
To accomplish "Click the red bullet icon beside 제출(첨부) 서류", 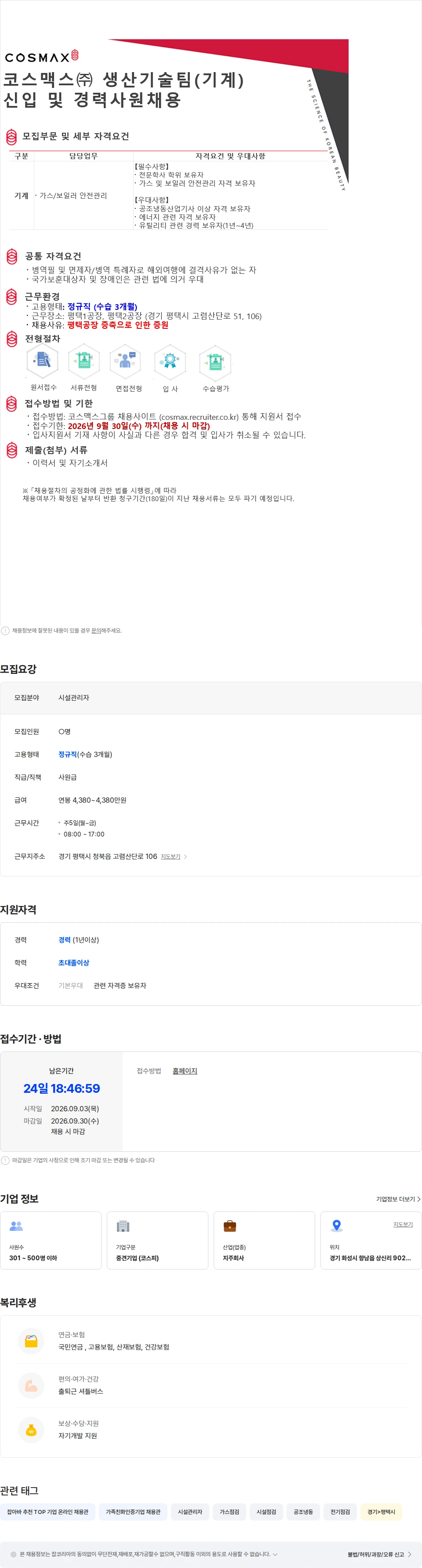I will coord(11,451).
